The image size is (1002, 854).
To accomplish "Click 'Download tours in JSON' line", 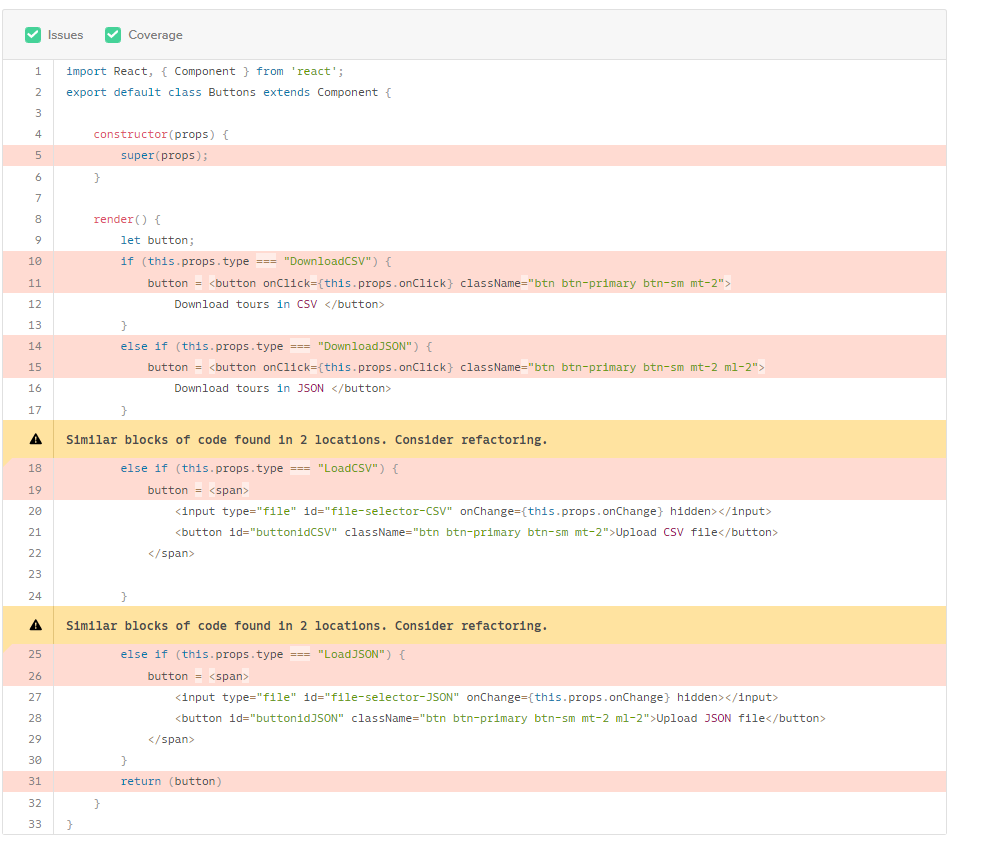I will (282, 389).
